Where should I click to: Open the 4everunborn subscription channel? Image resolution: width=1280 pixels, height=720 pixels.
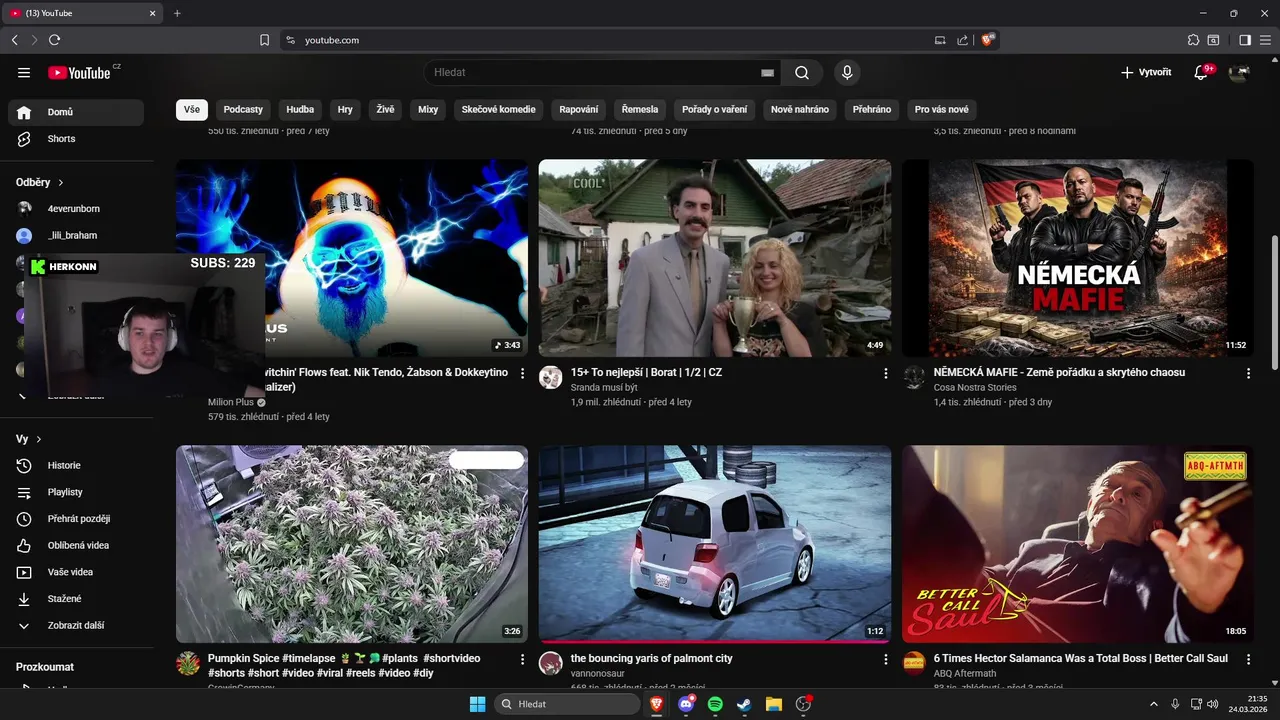[76, 209]
